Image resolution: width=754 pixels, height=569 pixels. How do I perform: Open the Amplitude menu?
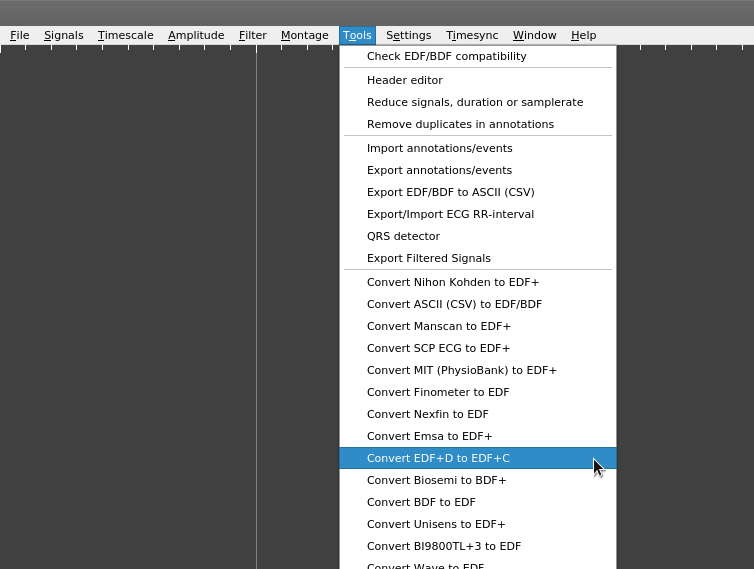click(x=196, y=36)
